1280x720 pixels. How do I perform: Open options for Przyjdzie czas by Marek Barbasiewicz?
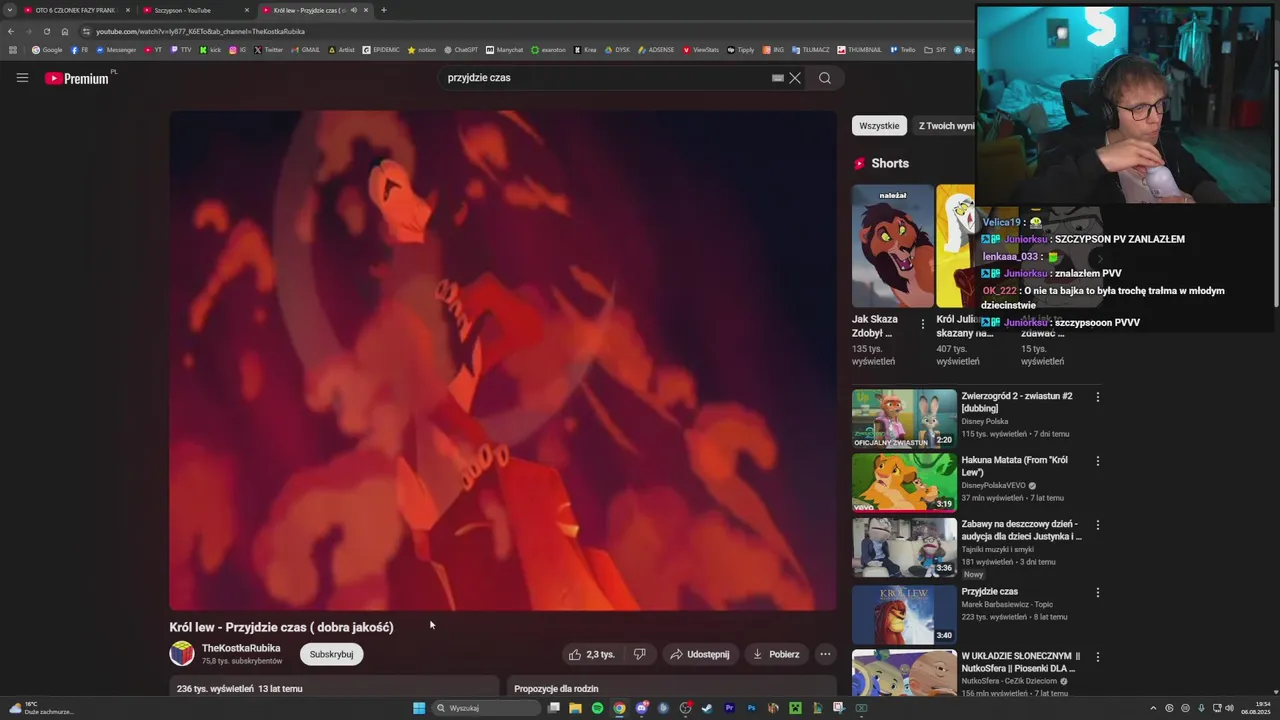coord(1097,592)
